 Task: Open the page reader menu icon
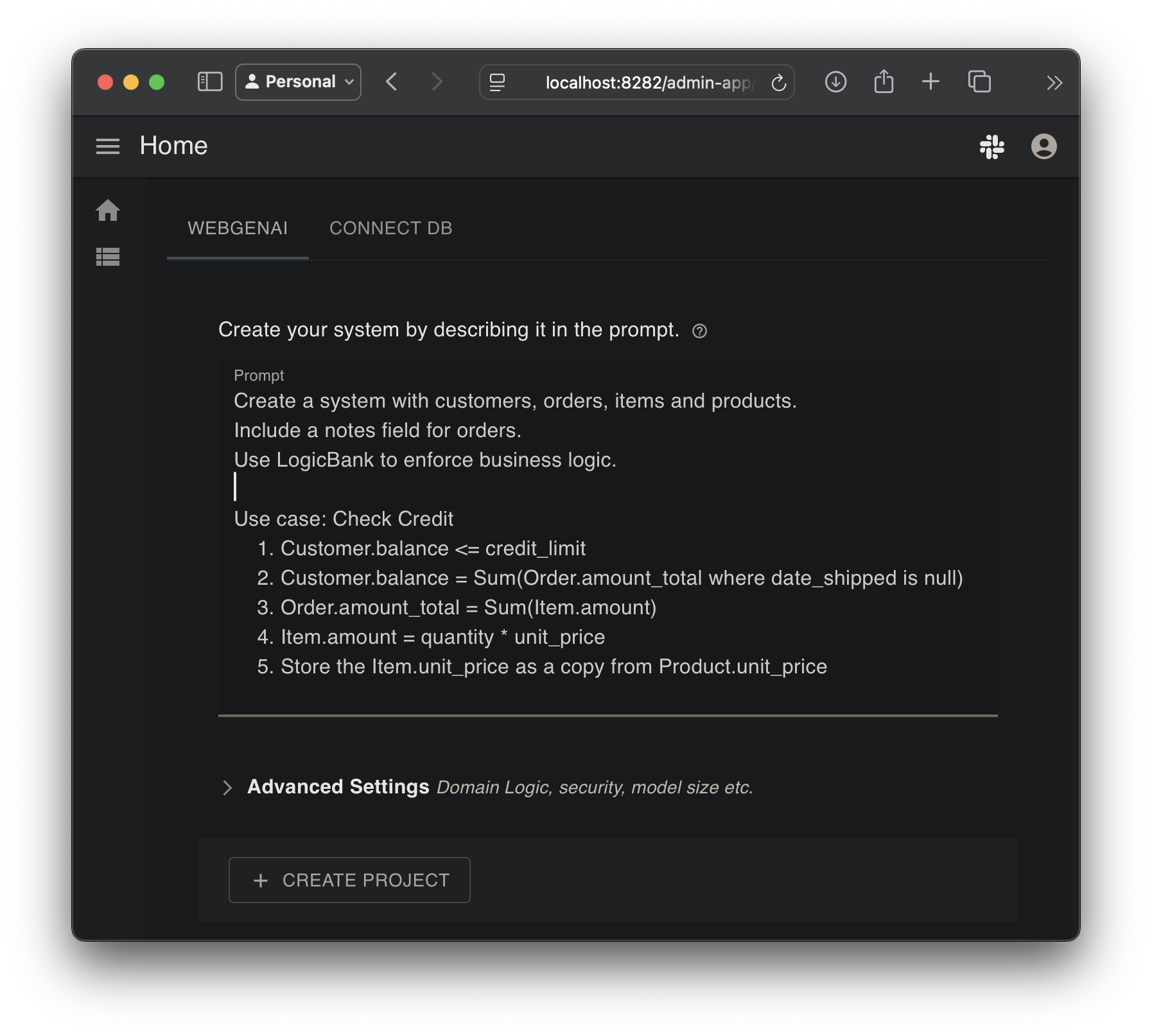(497, 83)
